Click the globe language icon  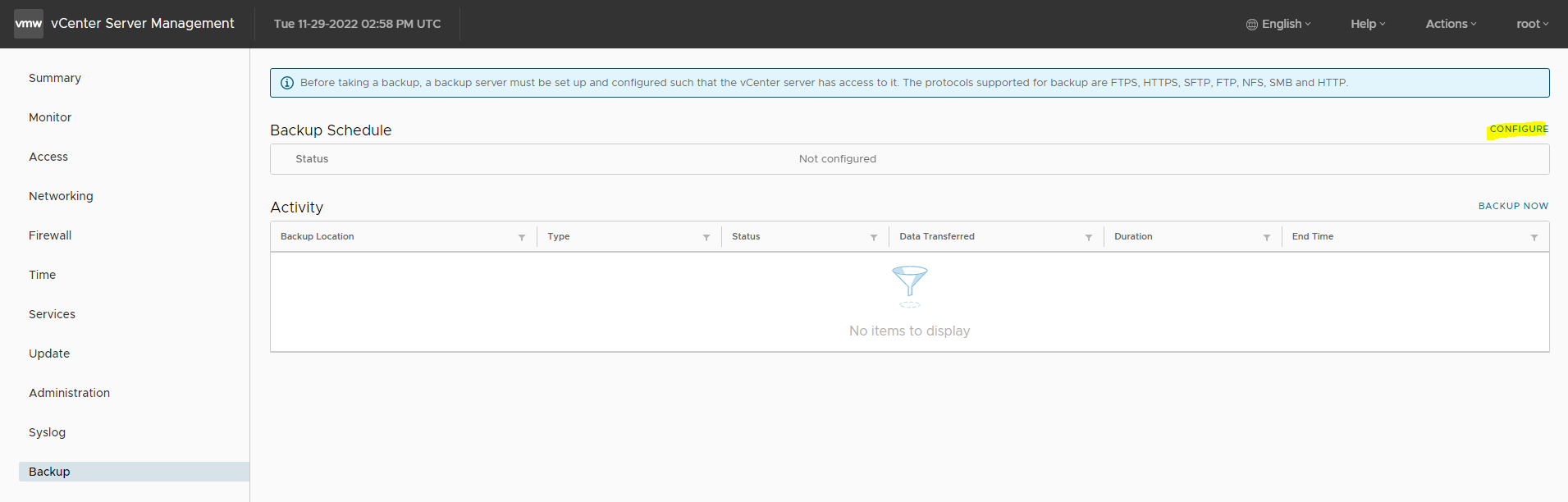(1252, 25)
